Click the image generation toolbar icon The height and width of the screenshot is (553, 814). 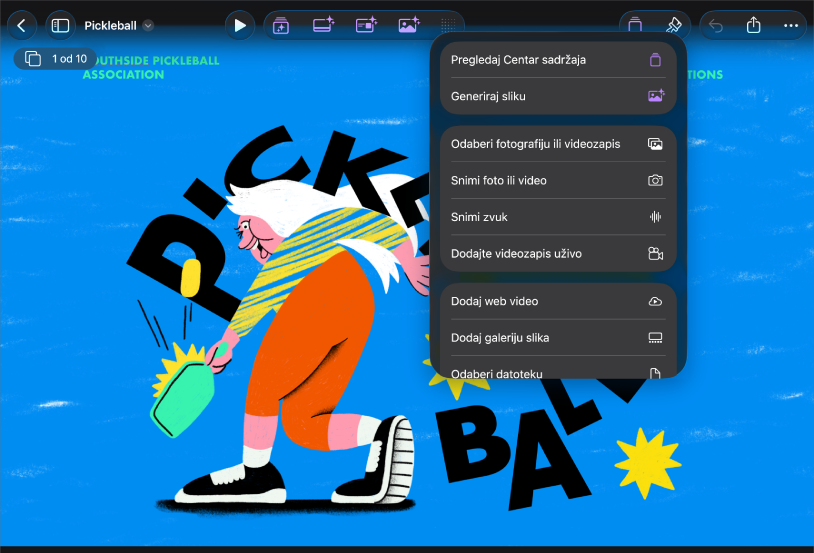409,25
